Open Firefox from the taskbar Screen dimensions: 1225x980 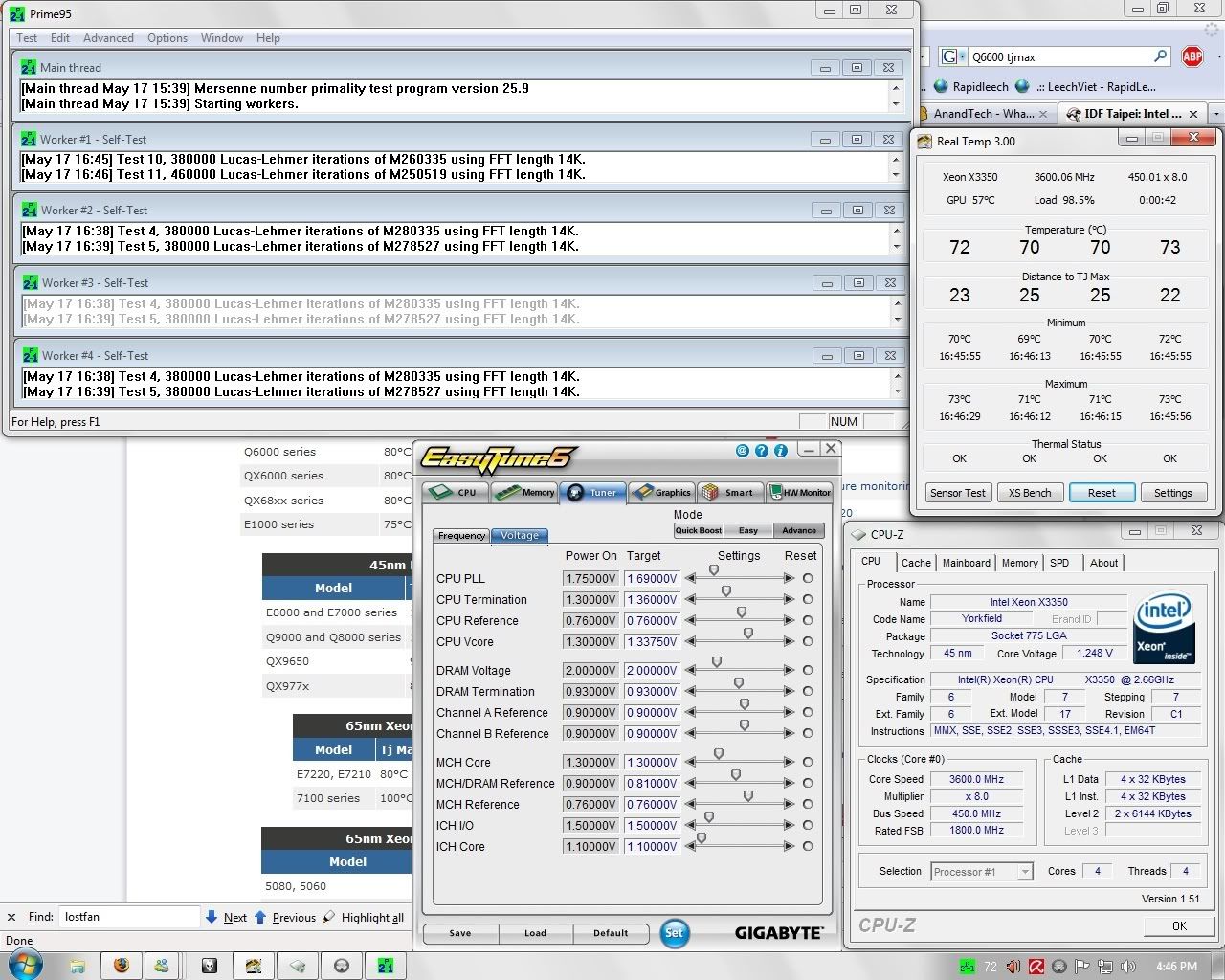122,966
